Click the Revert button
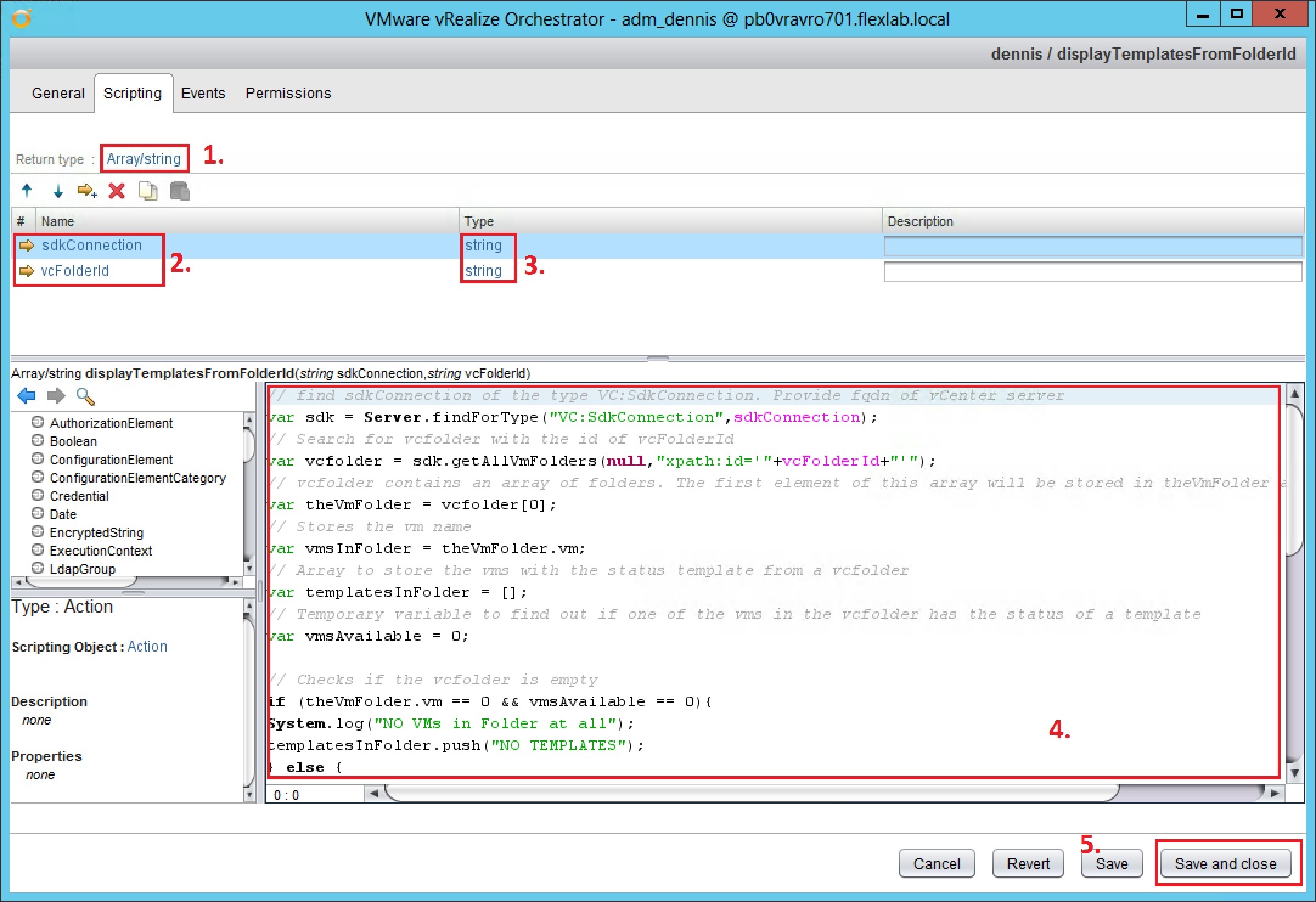Screen dimensions: 1316x902 (1028, 864)
